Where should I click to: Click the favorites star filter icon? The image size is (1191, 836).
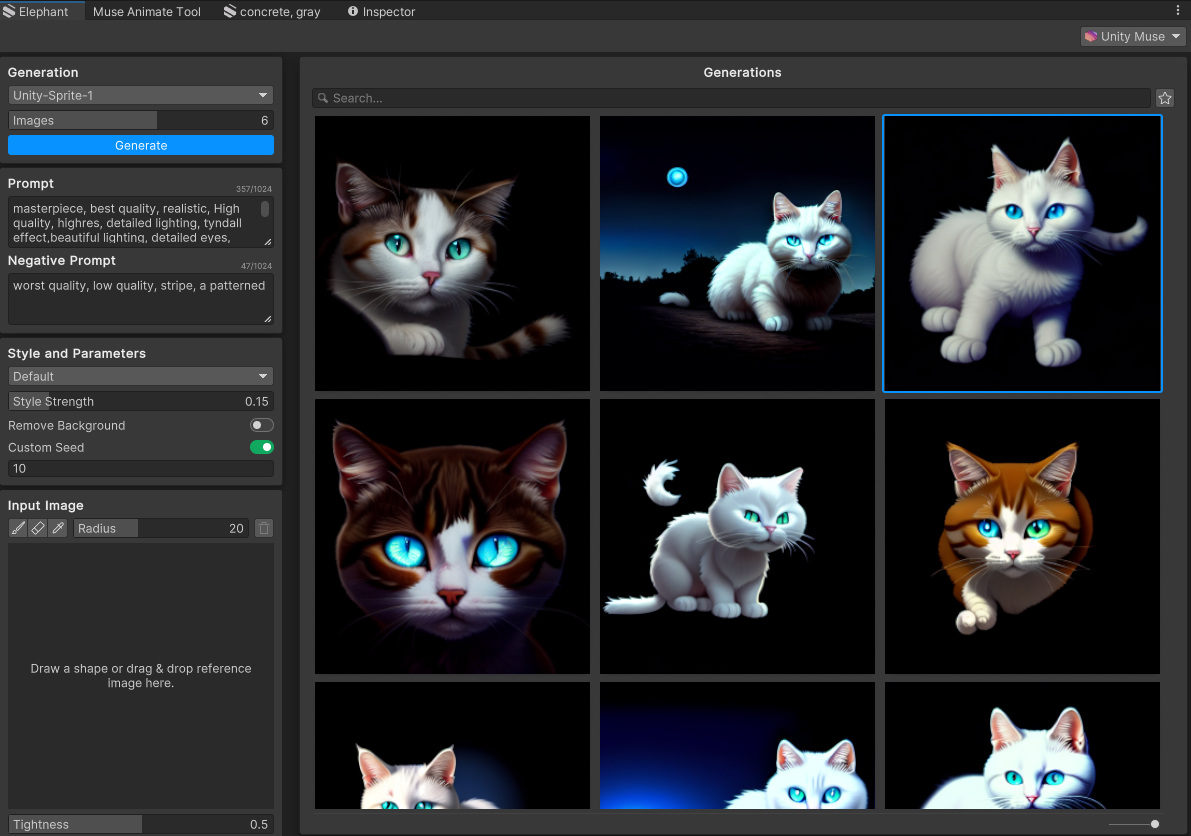(1164, 98)
